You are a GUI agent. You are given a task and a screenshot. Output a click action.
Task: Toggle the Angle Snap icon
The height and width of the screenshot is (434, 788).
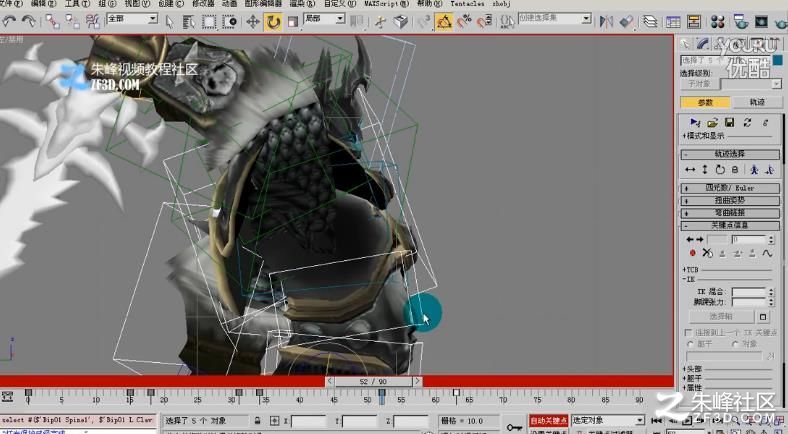[444, 22]
